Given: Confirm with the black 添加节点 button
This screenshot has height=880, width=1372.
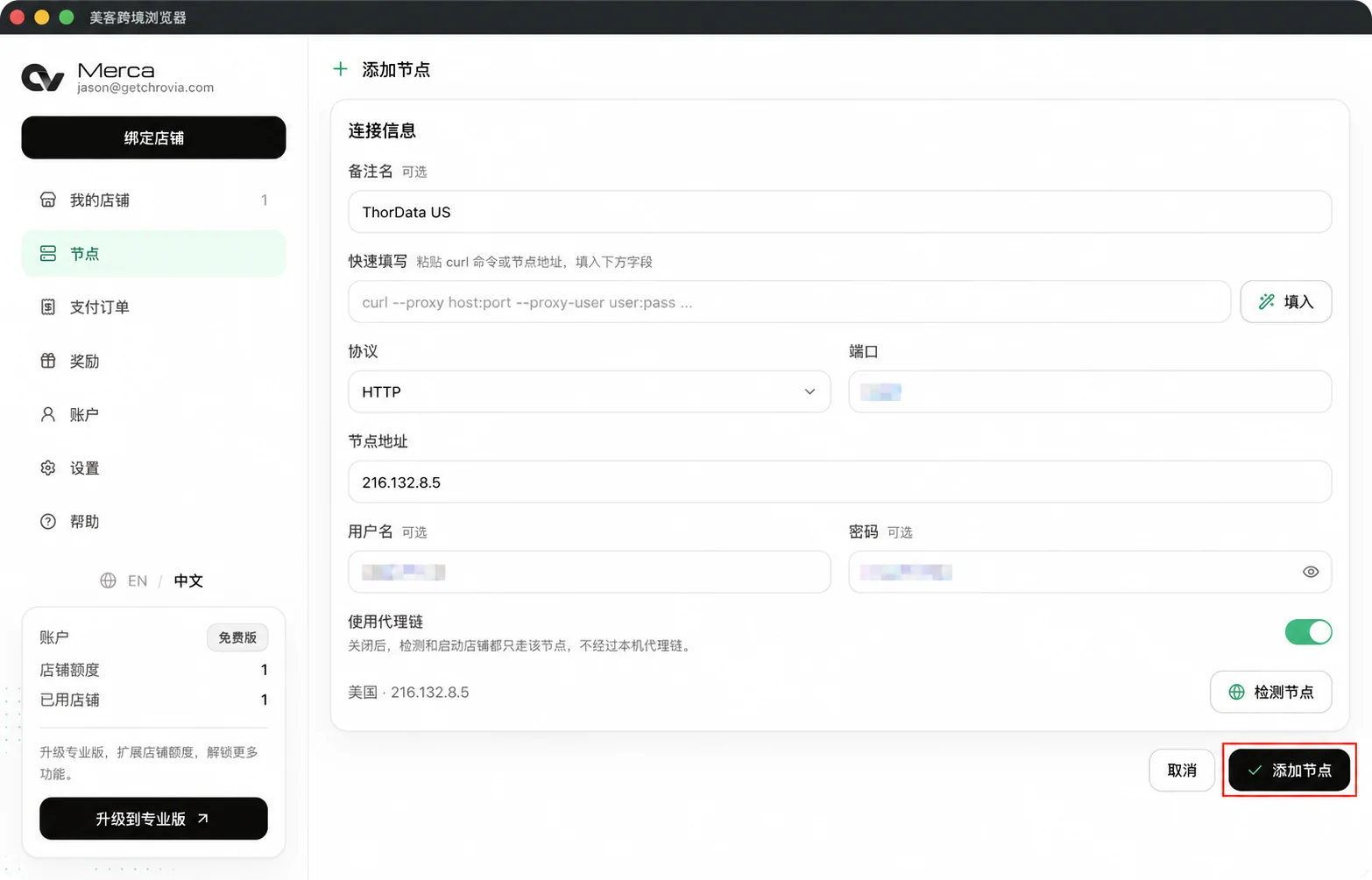Looking at the screenshot, I should pyautogui.click(x=1290, y=771).
